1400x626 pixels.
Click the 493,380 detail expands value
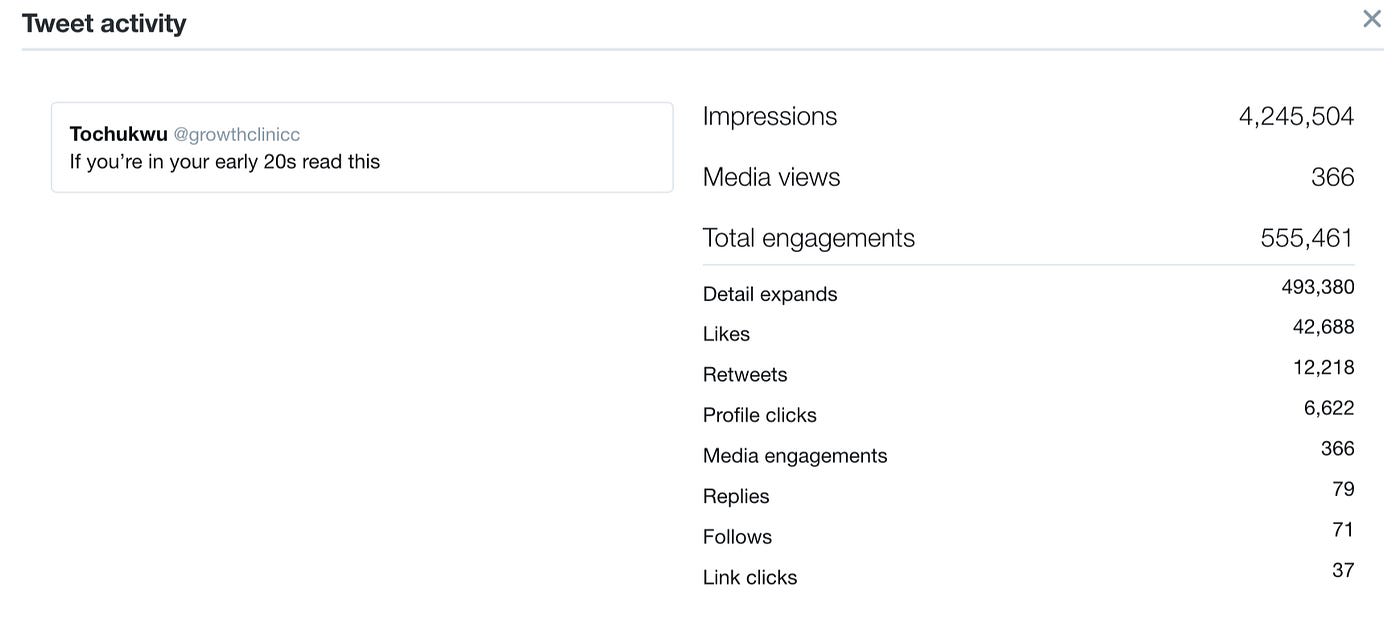pyautogui.click(x=1317, y=287)
